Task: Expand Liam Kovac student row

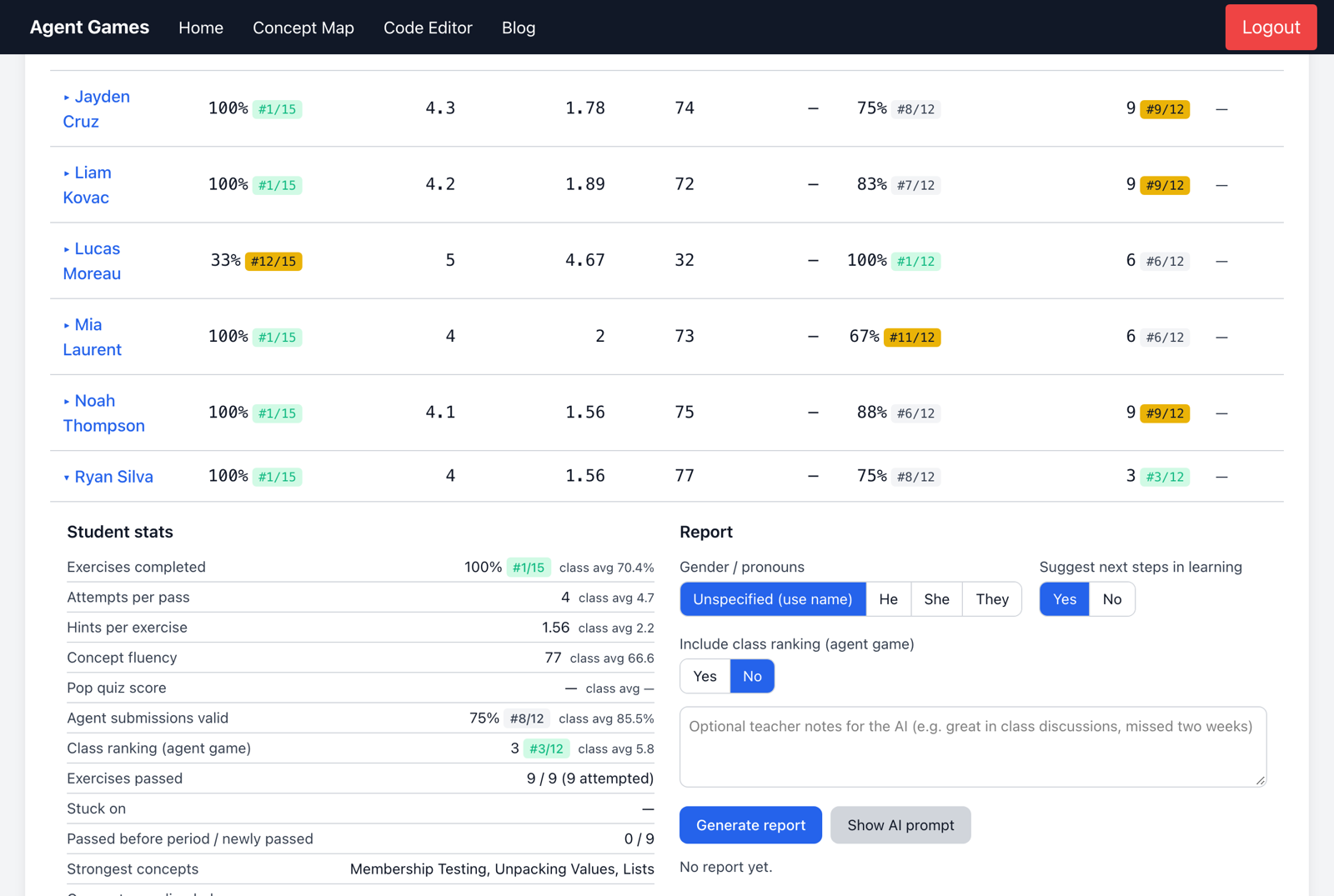Action: coord(88,184)
